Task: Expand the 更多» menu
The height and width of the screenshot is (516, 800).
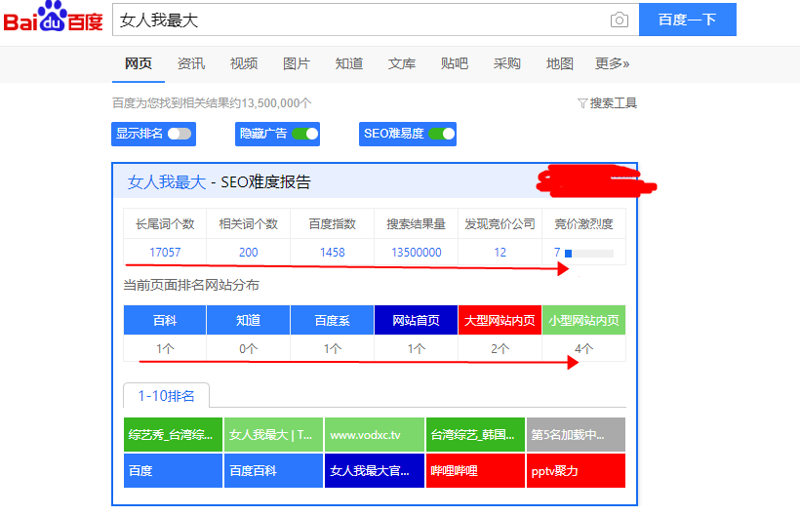Action: click(612, 63)
